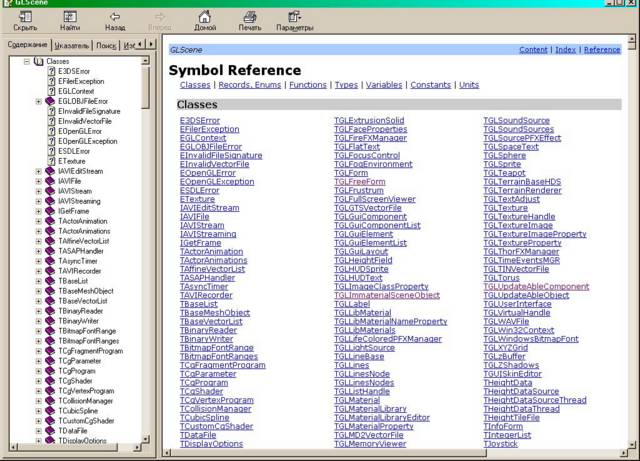The width and height of the screenshot is (640, 461).
Task: Click the TBaseList purple book icon
Action: tap(50, 281)
